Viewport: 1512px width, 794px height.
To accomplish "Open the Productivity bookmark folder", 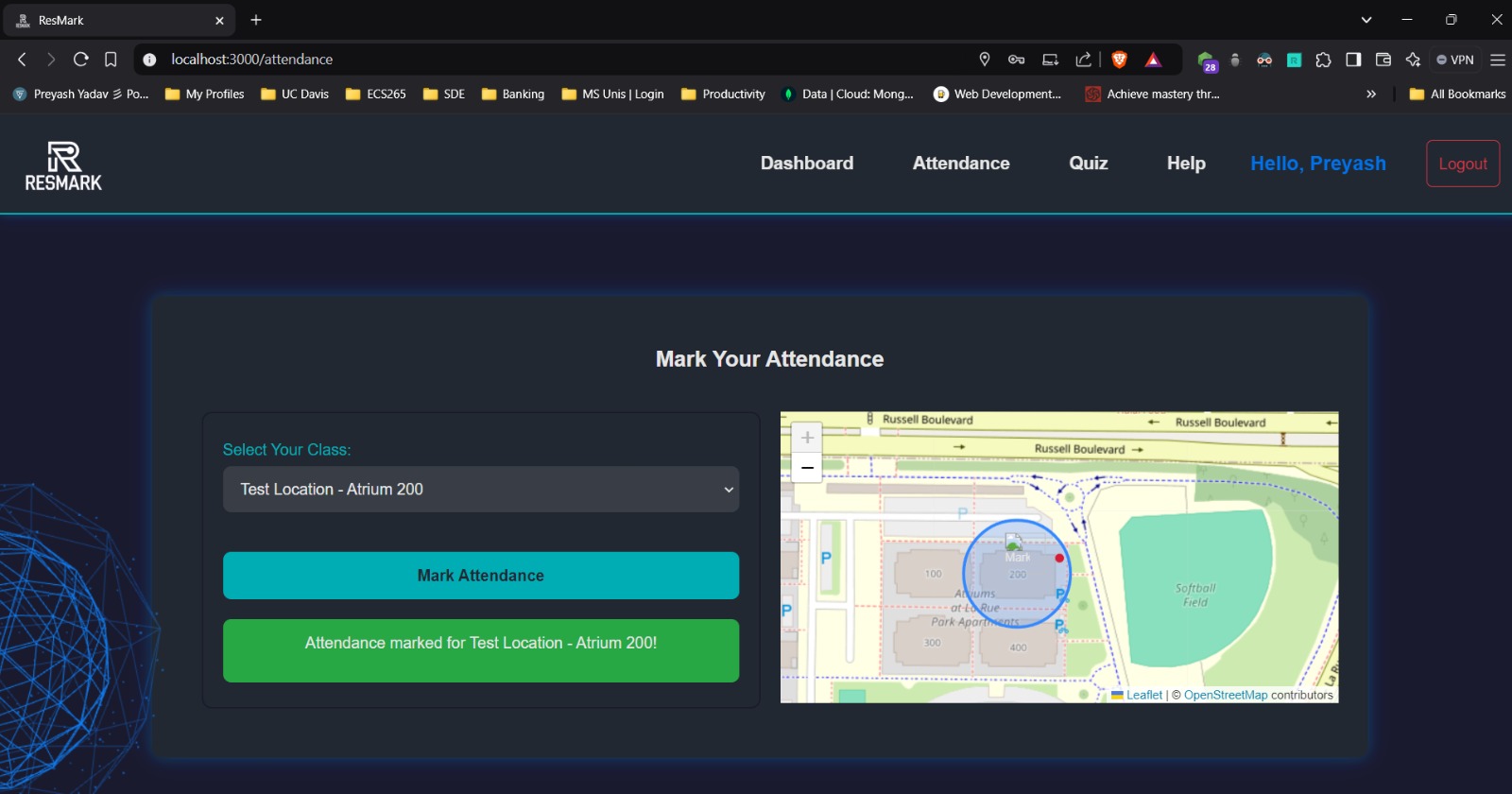I will tap(723, 94).
